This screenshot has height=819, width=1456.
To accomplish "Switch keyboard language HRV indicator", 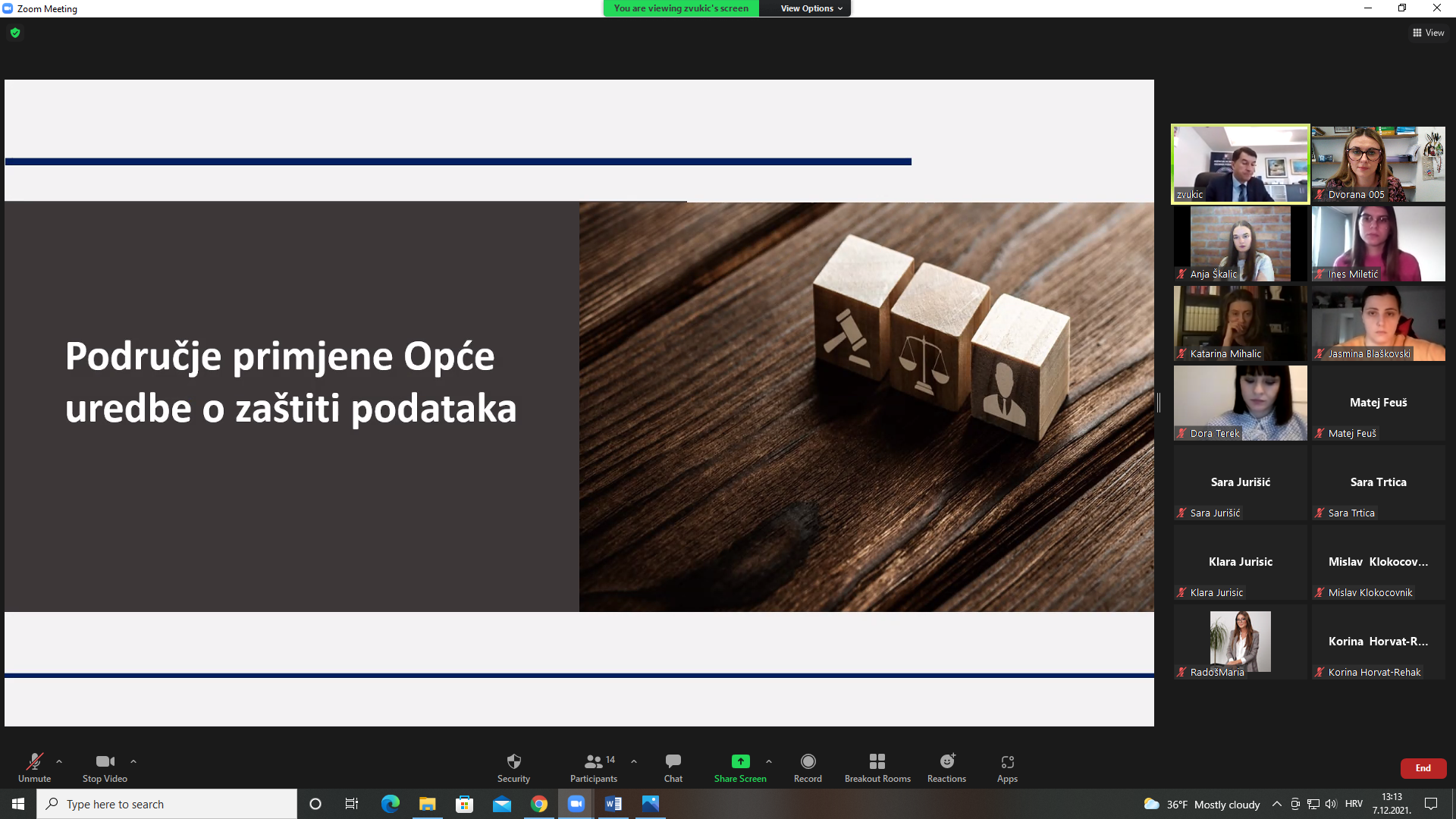I will (1354, 804).
